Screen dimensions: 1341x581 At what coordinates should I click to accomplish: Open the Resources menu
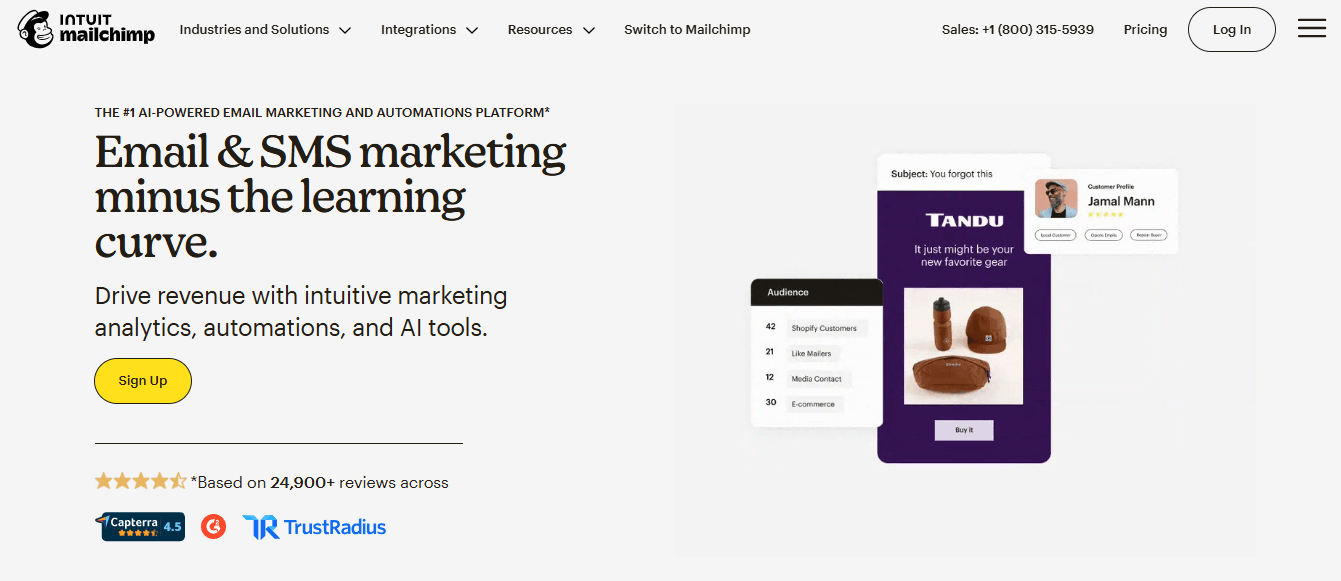pyautogui.click(x=551, y=29)
